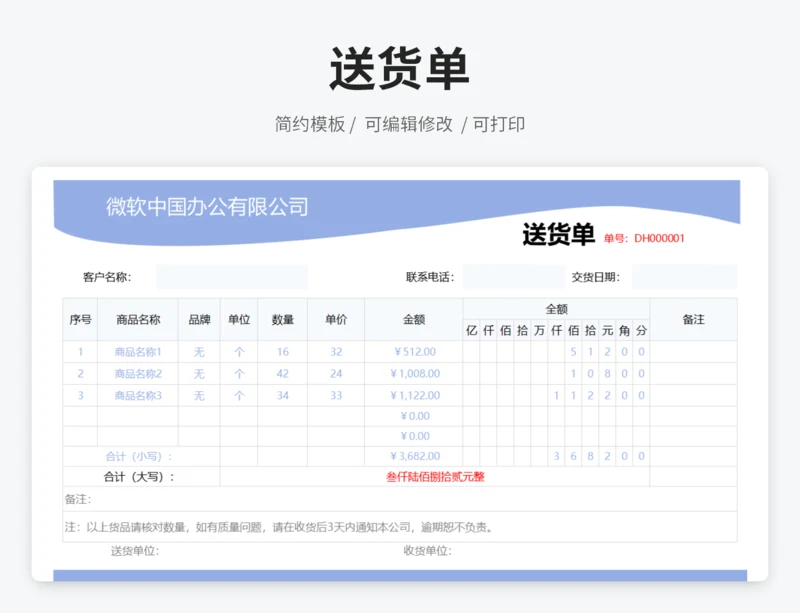Click the red order number DH000001

tap(659, 238)
